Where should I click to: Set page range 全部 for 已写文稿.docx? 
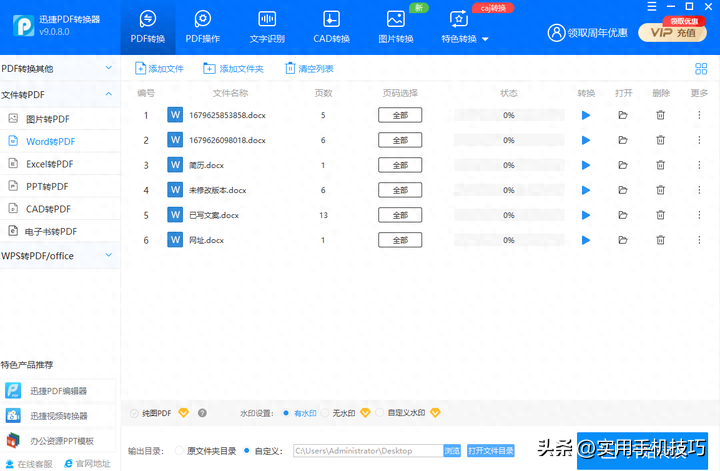(x=400, y=215)
